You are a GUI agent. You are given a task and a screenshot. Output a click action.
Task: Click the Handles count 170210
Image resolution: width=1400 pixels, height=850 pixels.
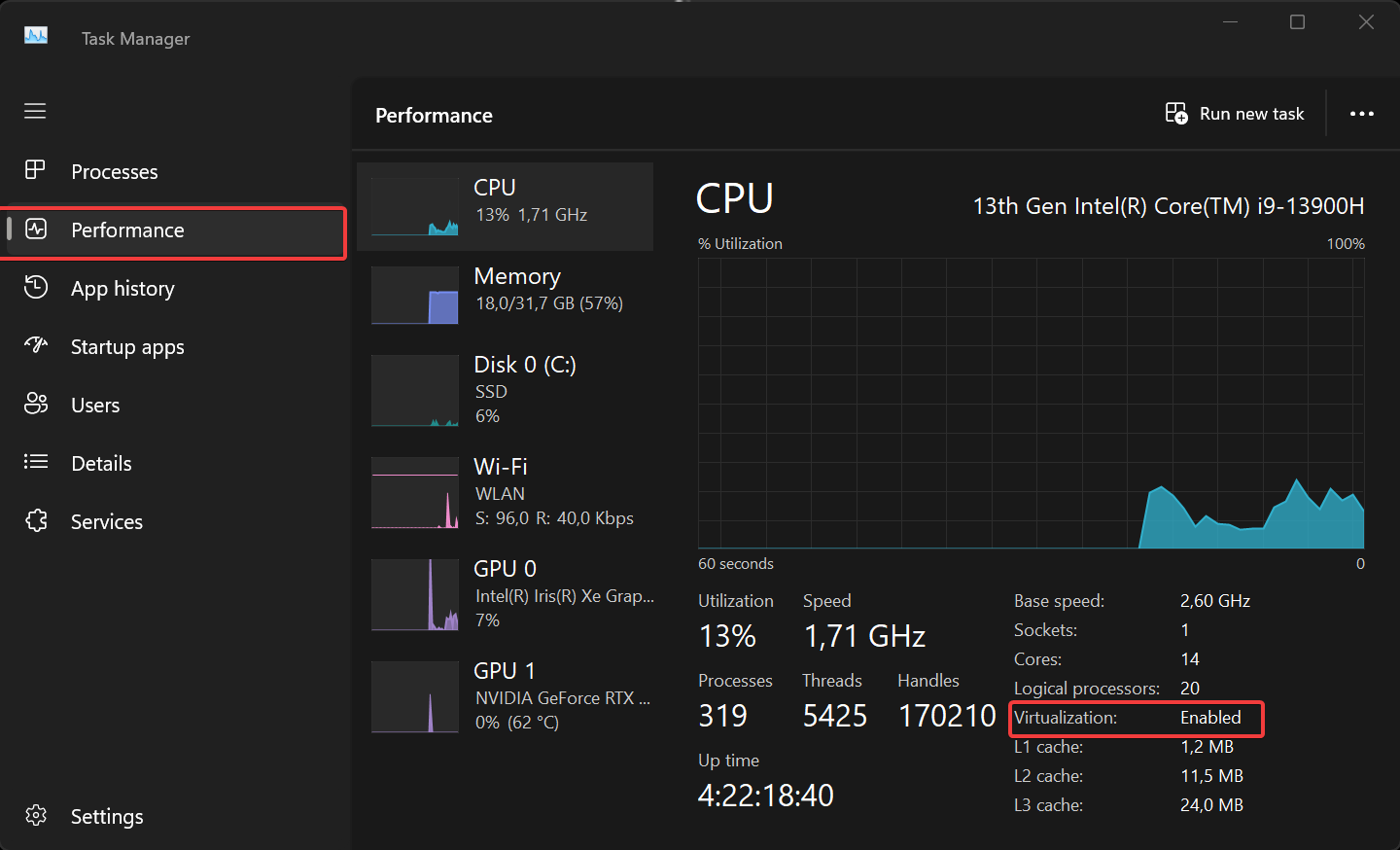click(x=947, y=716)
